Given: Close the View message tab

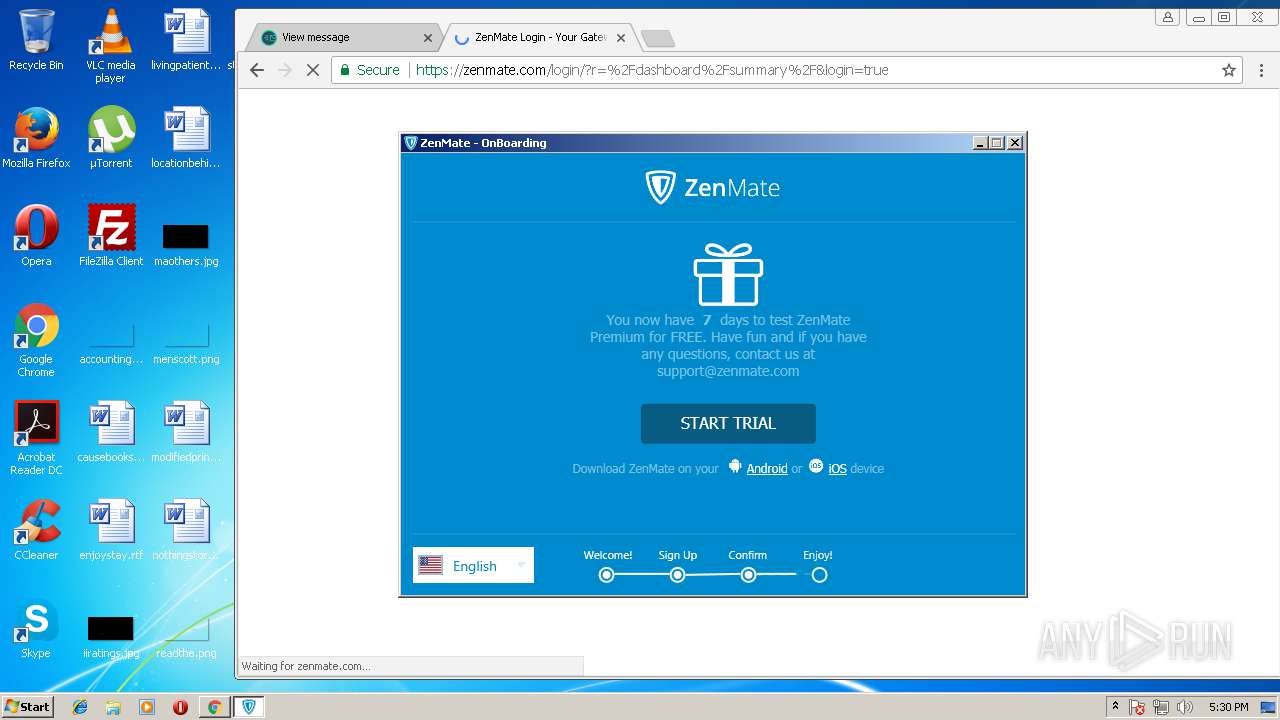Looking at the screenshot, I should click(x=428, y=38).
